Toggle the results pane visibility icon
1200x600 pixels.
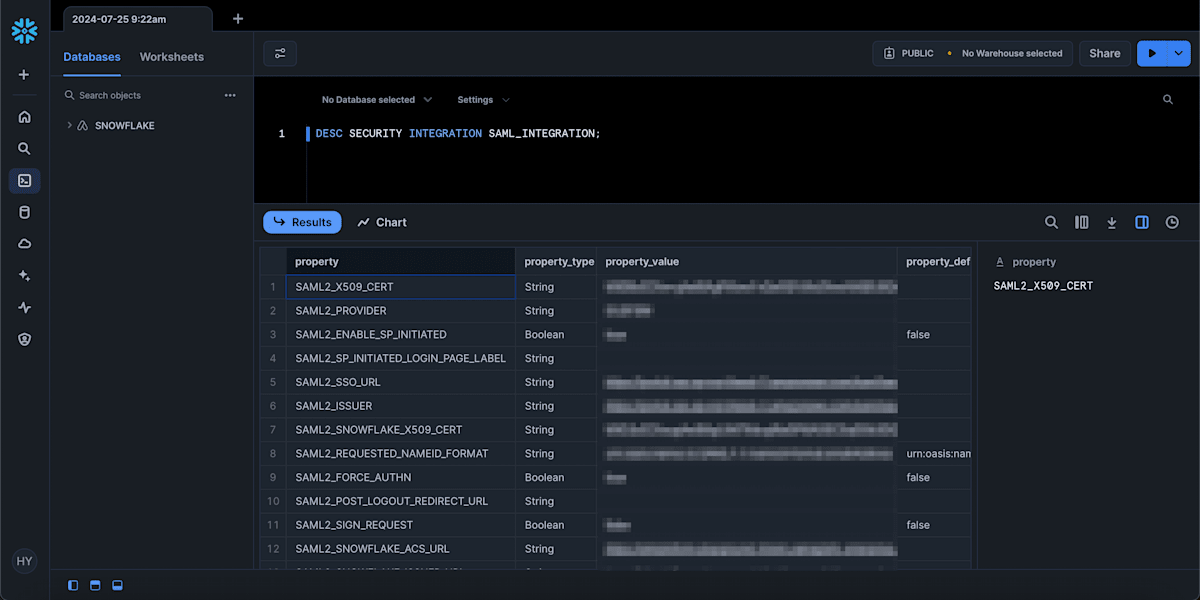click(117, 585)
